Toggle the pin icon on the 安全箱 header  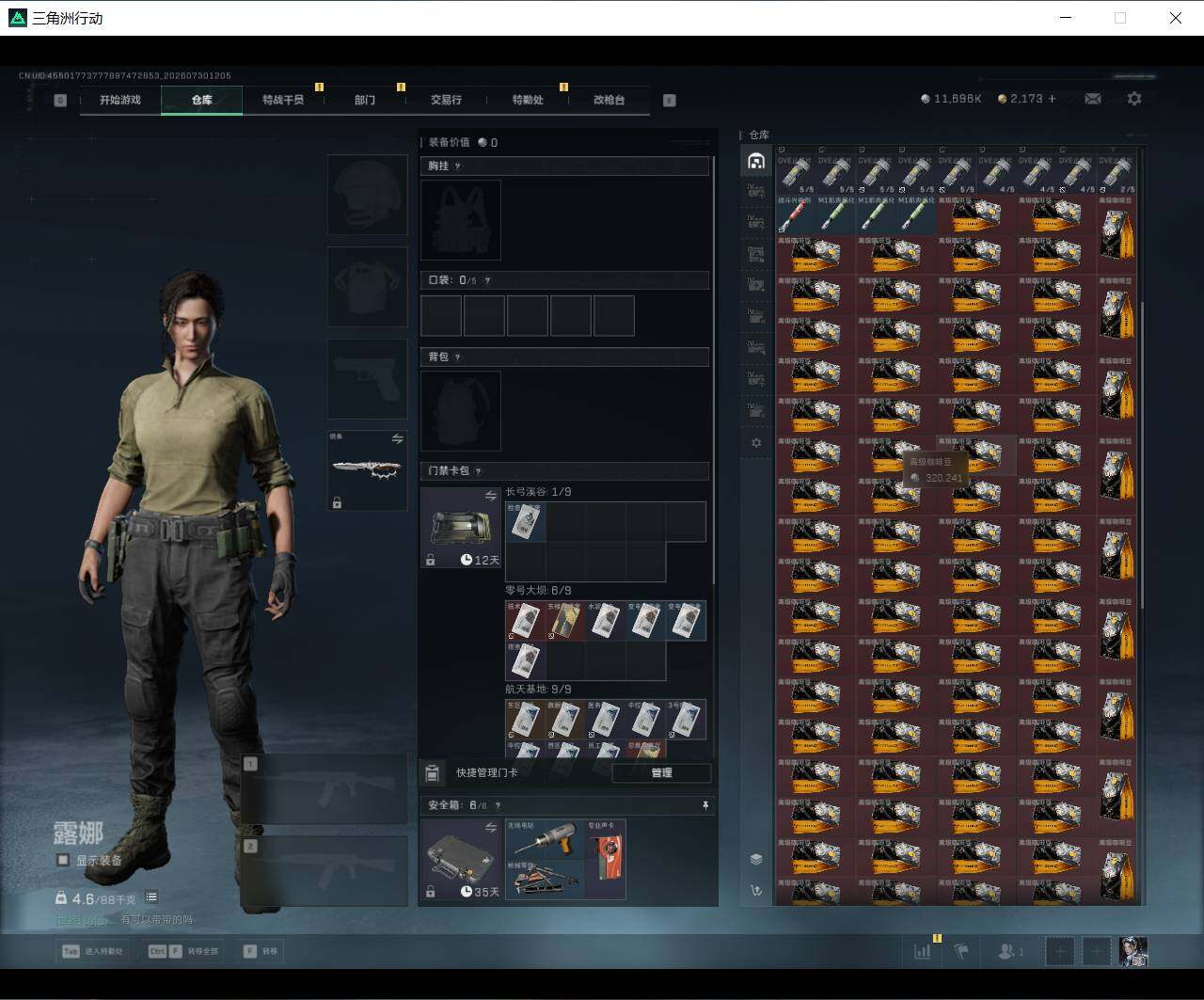tap(705, 806)
